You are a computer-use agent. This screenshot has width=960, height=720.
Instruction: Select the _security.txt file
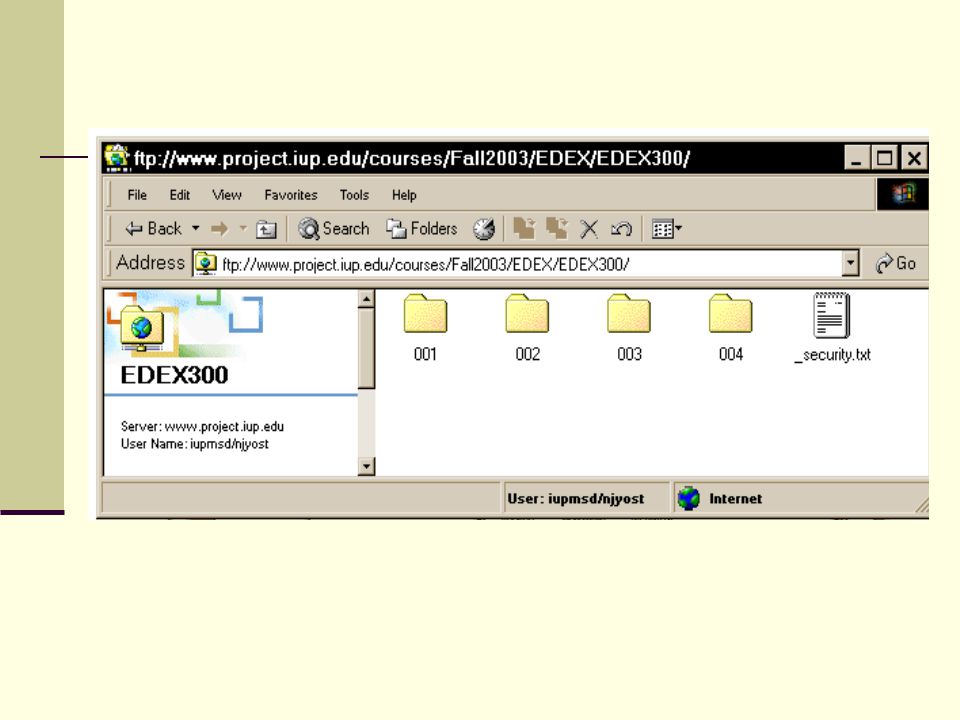click(x=833, y=328)
